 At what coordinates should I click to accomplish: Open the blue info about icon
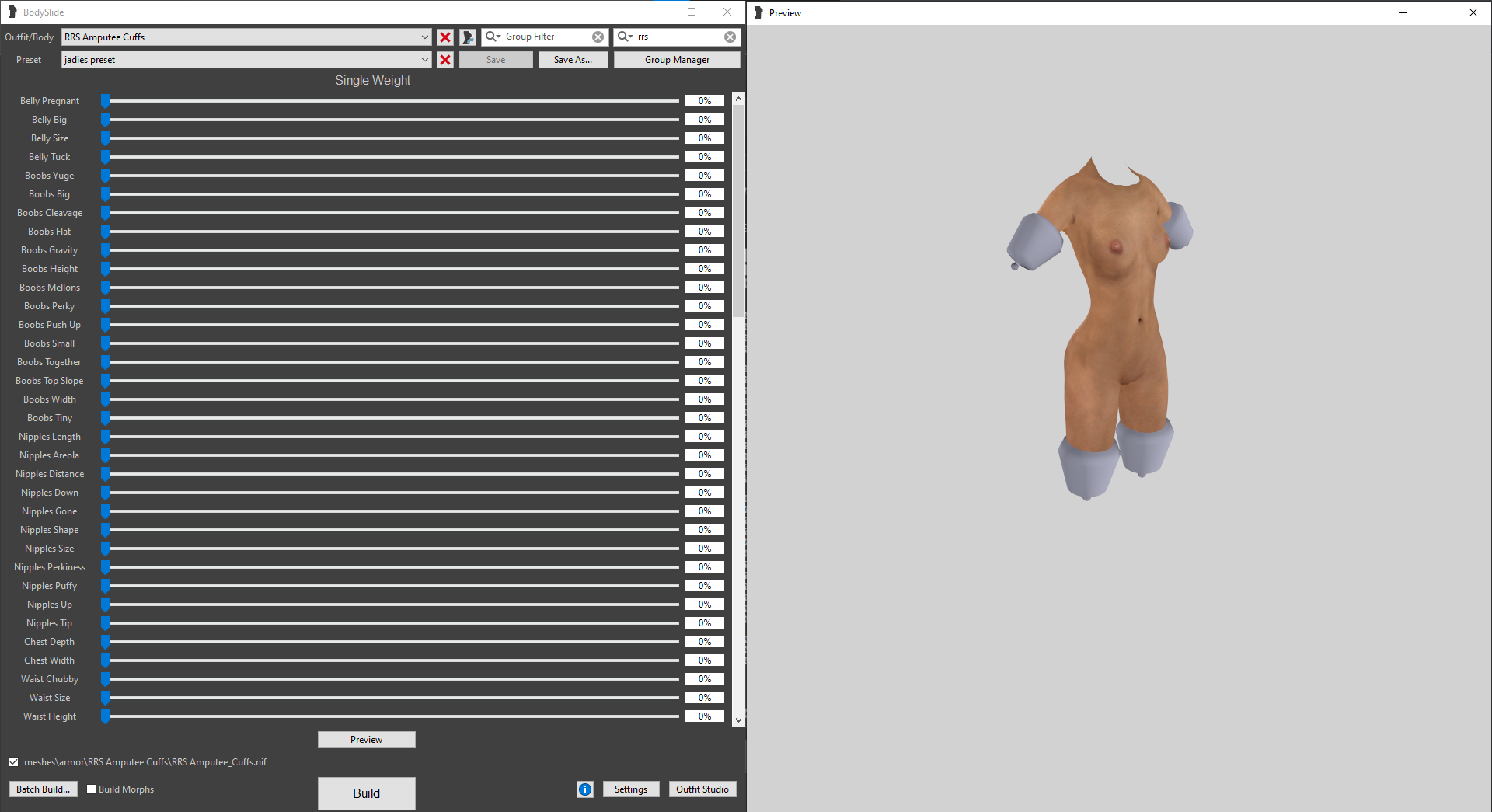click(x=585, y=789)
